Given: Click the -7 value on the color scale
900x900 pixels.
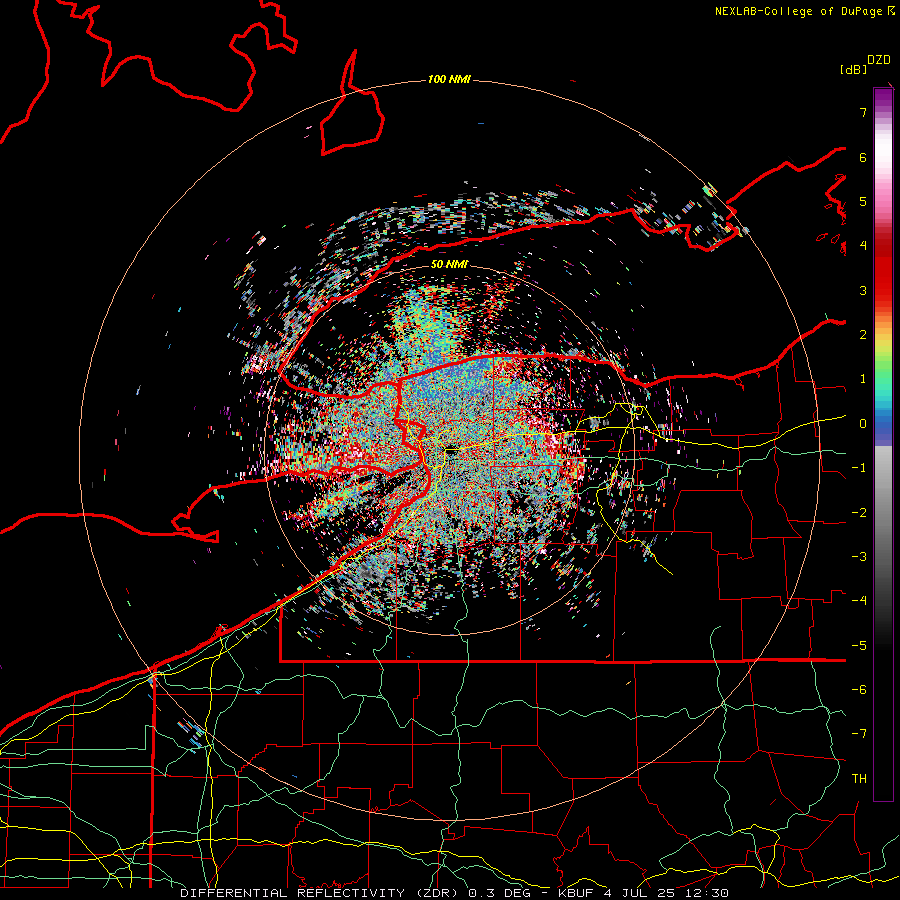Looking at the screenshot, I should click(x=859, y=734).
